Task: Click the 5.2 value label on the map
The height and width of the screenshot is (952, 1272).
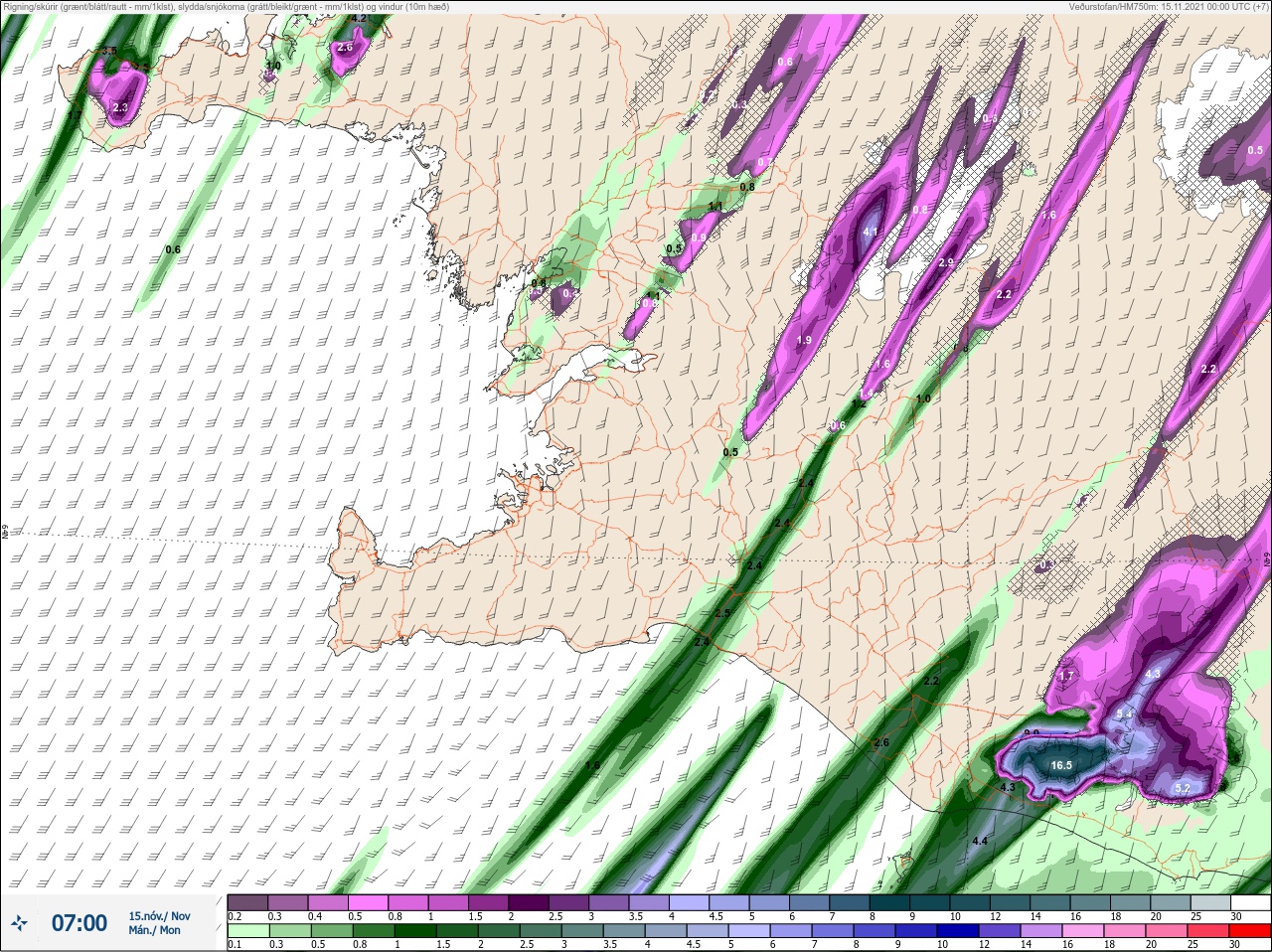Action: (x=1183, y=788)
